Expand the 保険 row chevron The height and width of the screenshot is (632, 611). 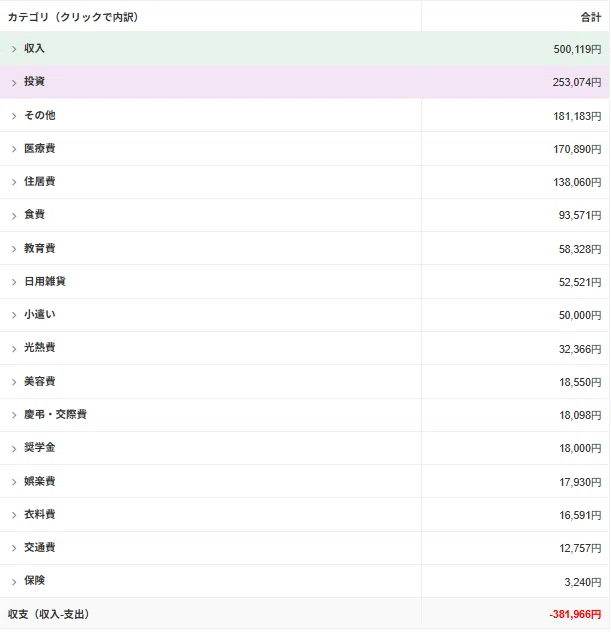point(14,582)
